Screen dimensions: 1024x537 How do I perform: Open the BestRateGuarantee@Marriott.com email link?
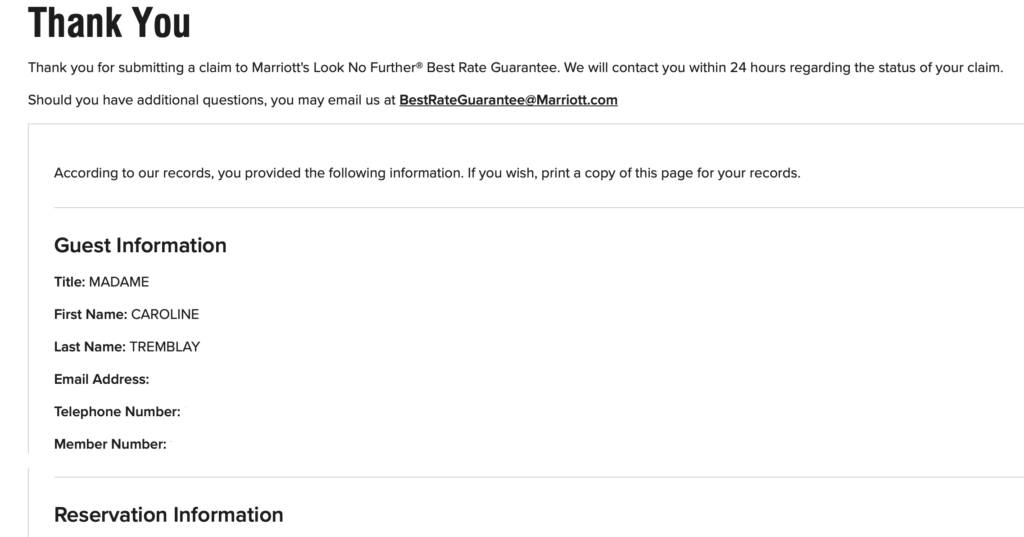tap(508, 100)
